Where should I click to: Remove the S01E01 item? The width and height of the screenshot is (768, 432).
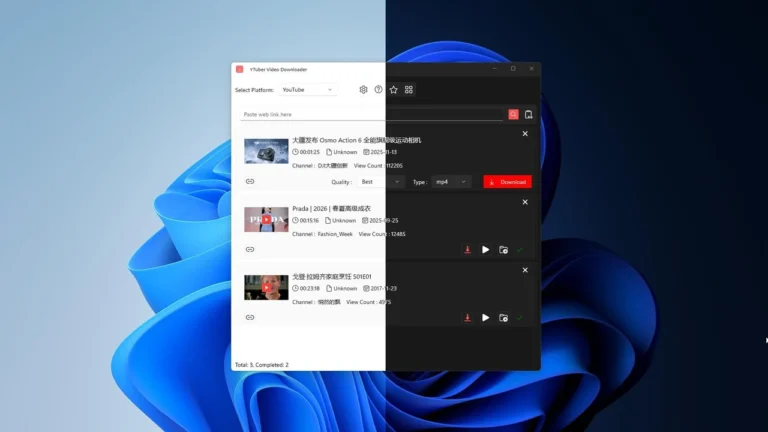(x=525, y=270)
